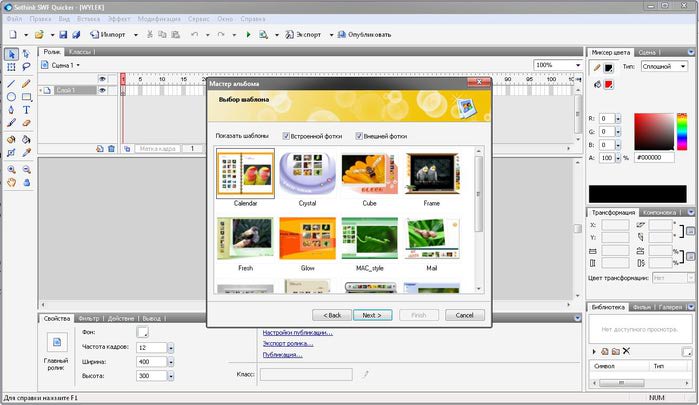
Task: Open Экспорт ролика link
Action: [288, 343]
